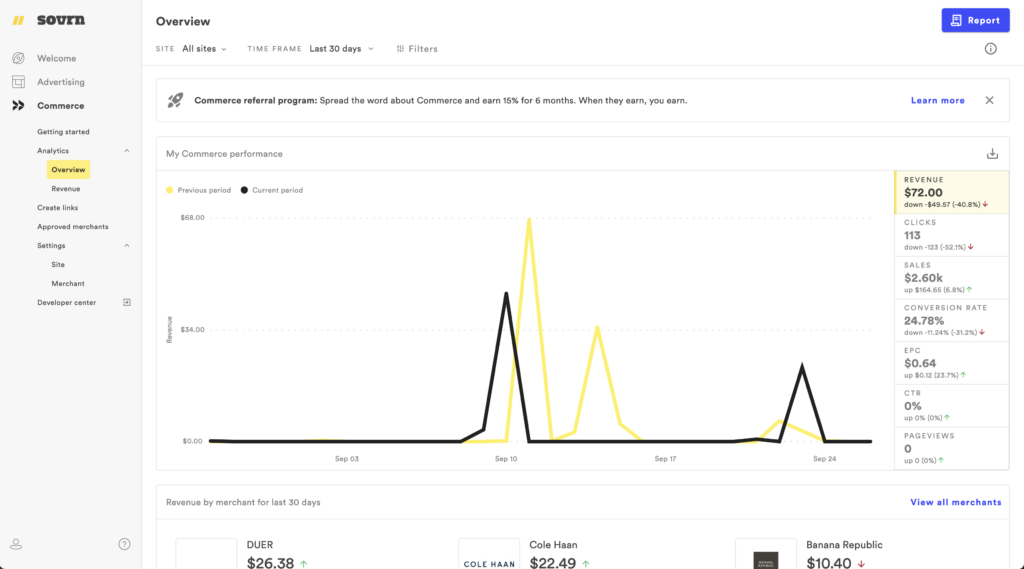This screenshot has width=1024, height=569.
Task: Select the Clicks metric card
Action: [x=951, y=235]
